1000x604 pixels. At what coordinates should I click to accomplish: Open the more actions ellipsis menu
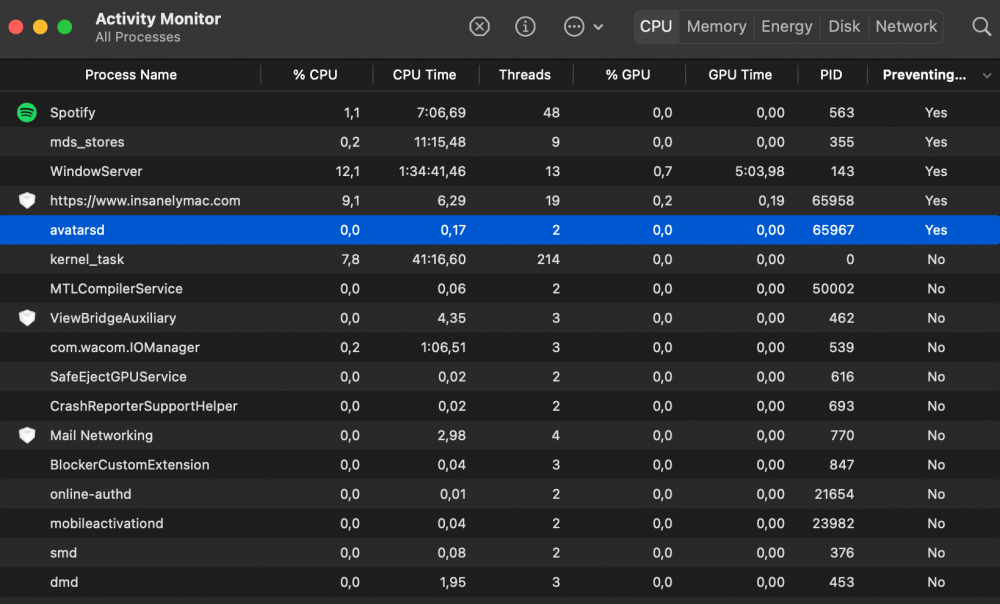(574, 27)
